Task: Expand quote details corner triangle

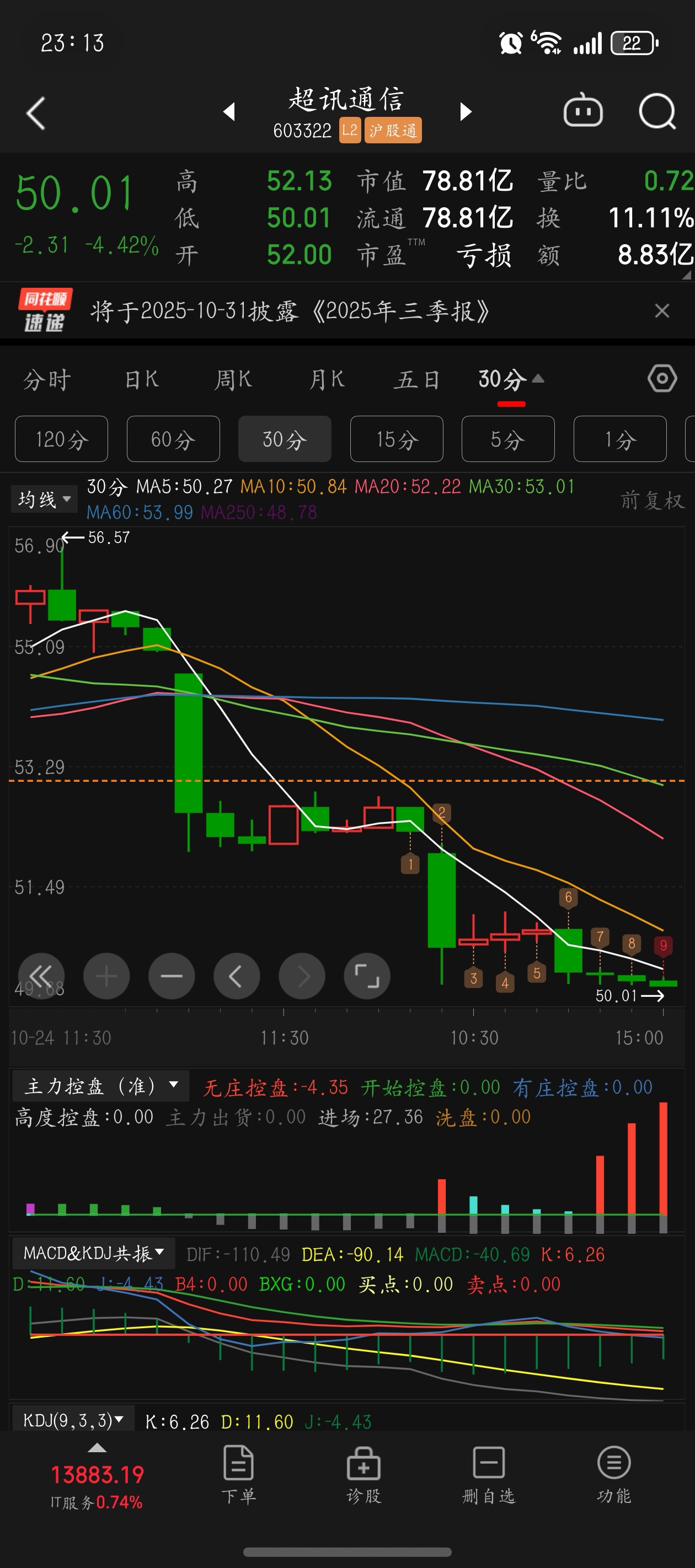Action: [687, 275]
